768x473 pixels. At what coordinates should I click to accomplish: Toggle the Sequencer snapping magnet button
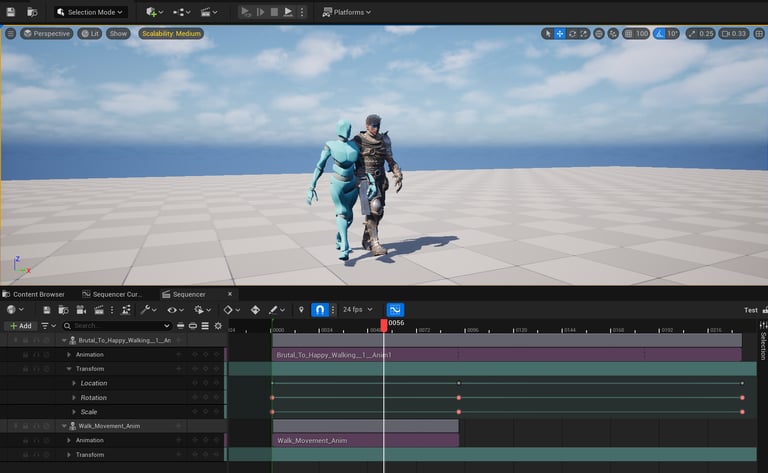[319, 310]
